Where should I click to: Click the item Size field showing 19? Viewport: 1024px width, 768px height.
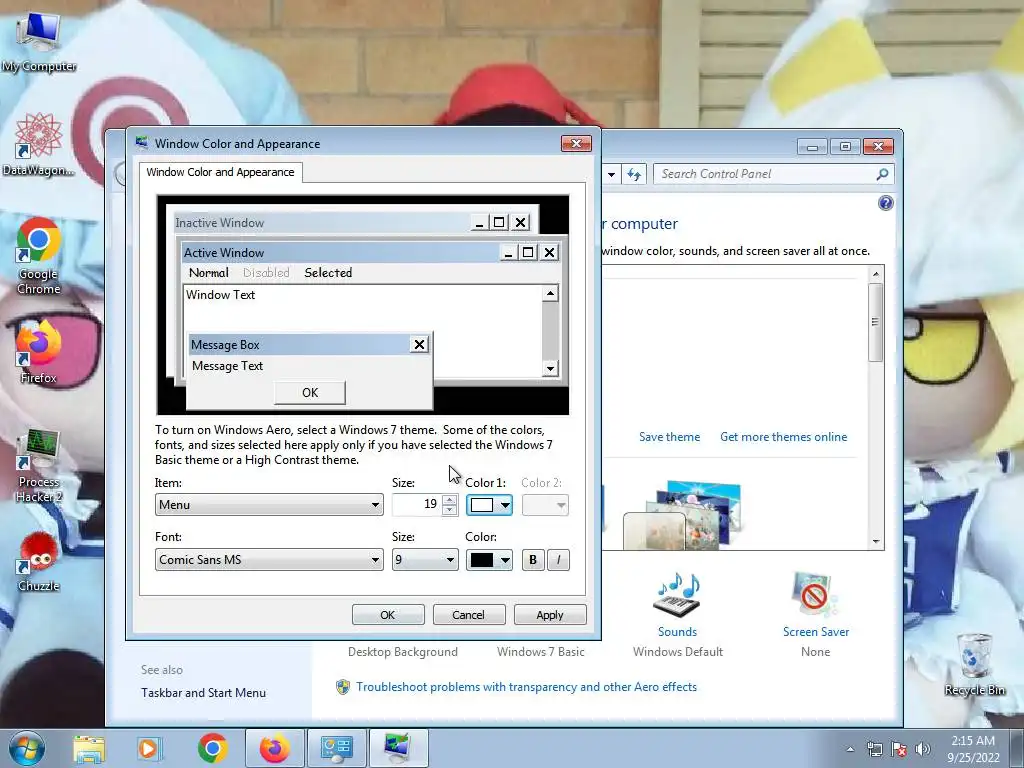417,505
